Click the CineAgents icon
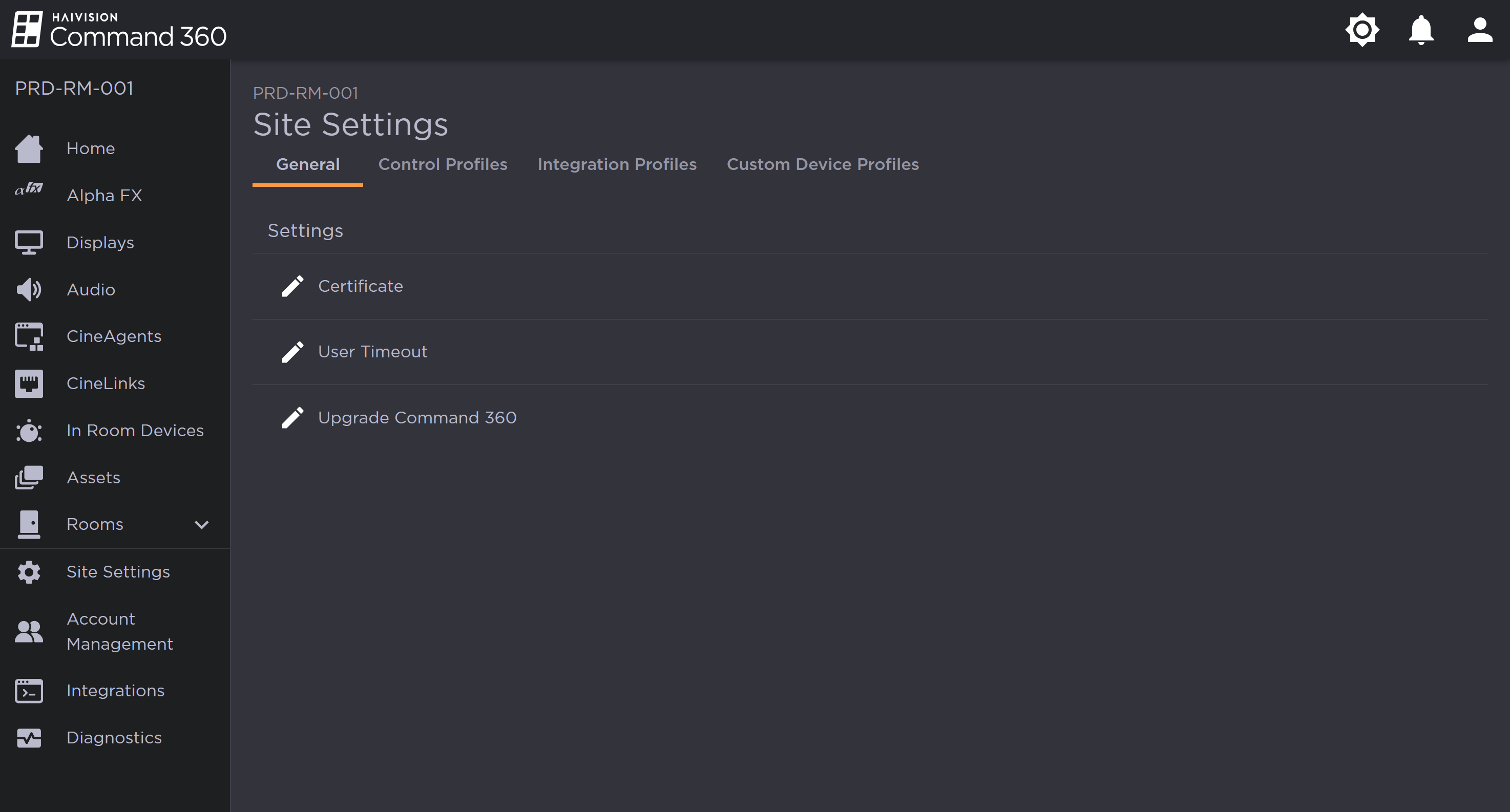 pos(29,336)
